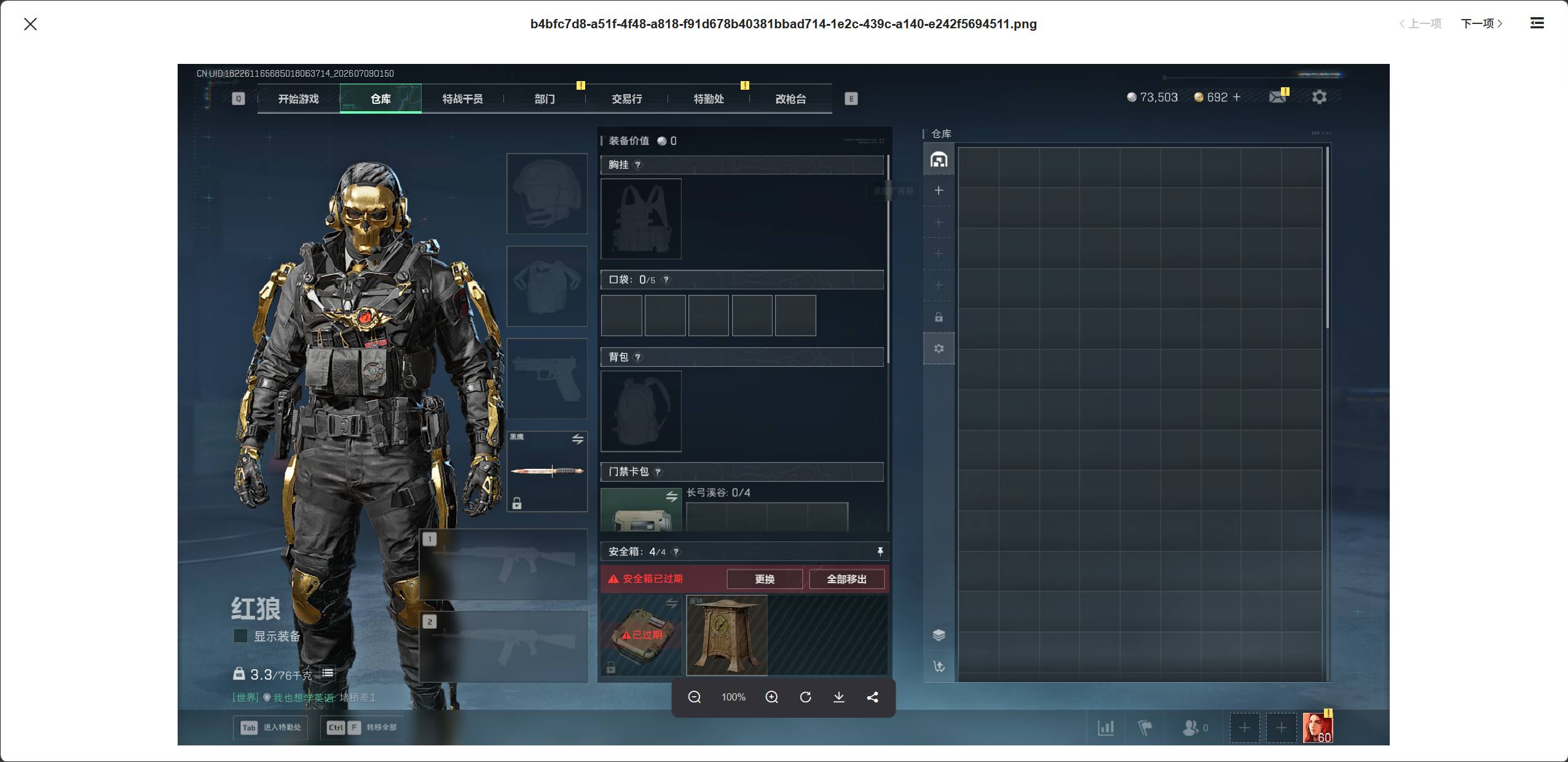
Task: Download the image using the download icon
Action: coord(838,697)
